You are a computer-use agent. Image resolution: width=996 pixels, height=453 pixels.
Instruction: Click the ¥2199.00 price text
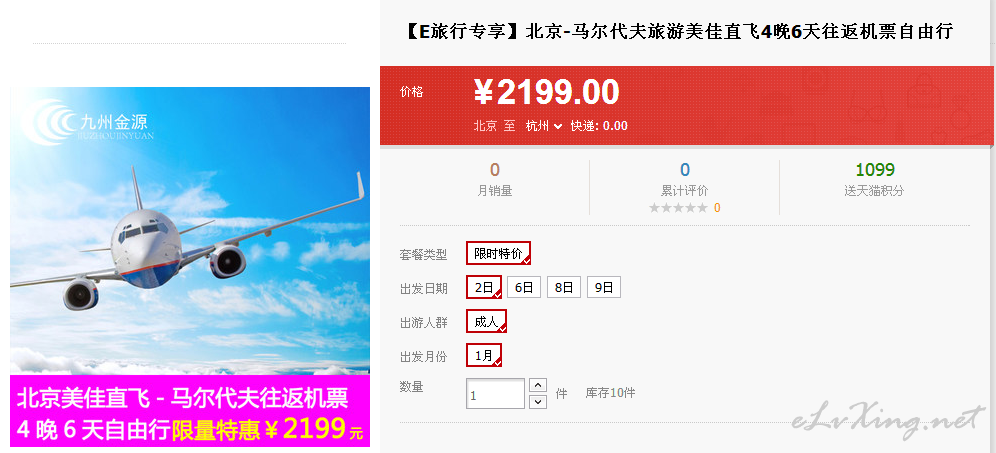pyautogui.click(x=546, y=93)
